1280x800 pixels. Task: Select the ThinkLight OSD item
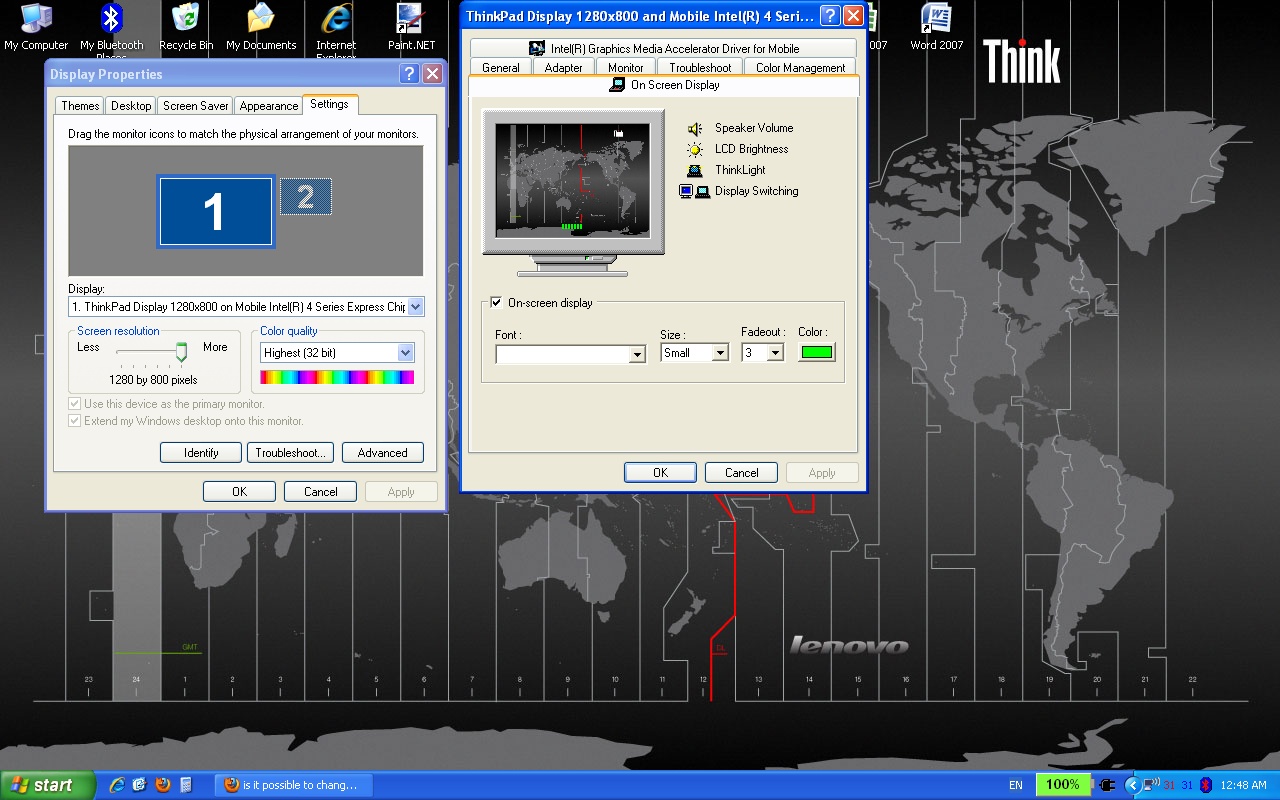726,170
